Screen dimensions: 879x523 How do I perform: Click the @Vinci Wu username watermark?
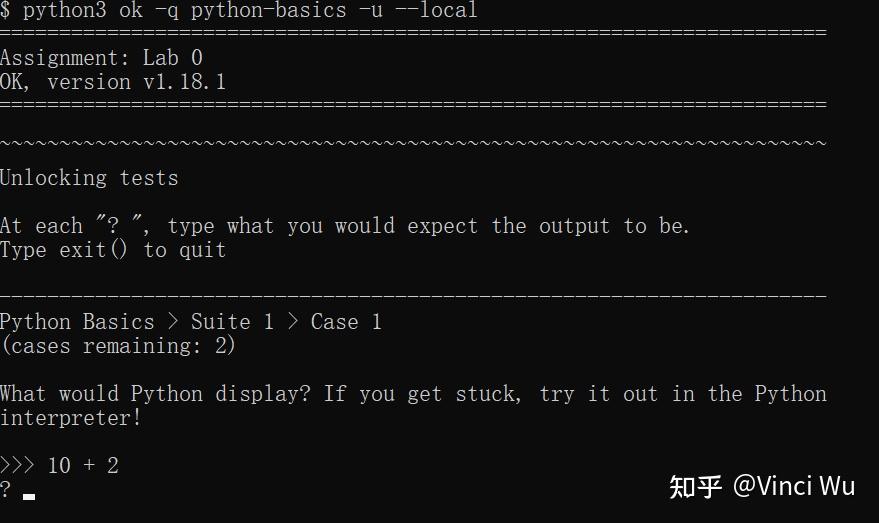(x=793, y=487)
